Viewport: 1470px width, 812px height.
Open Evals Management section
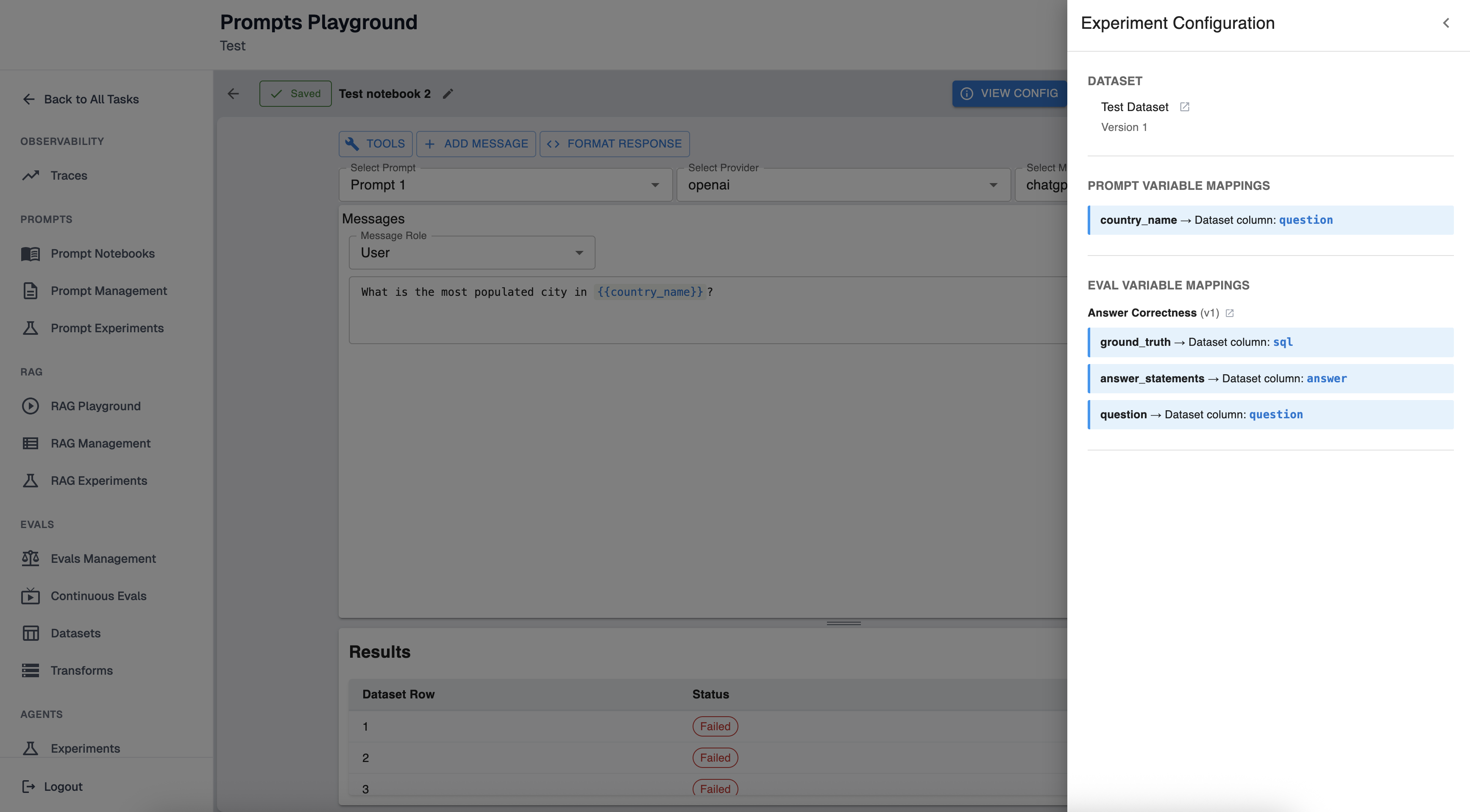(x=103, y=559)
